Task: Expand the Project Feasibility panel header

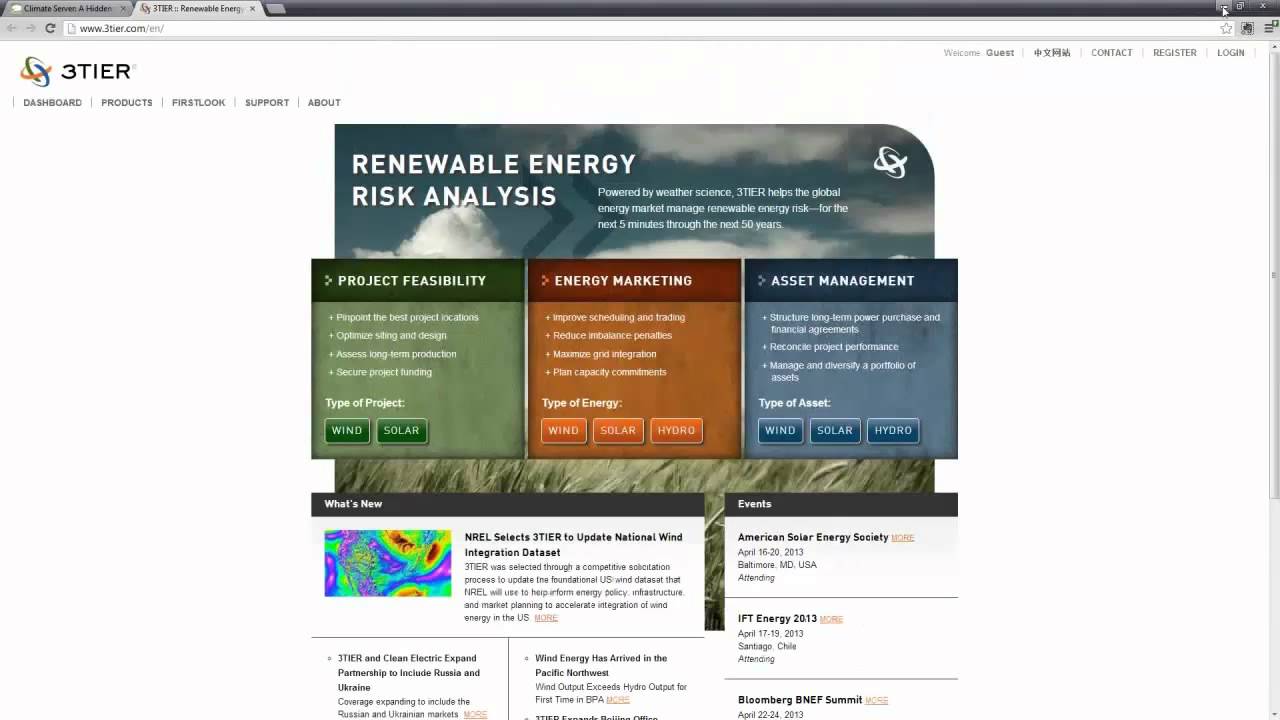Action: (x=411, y=281)
